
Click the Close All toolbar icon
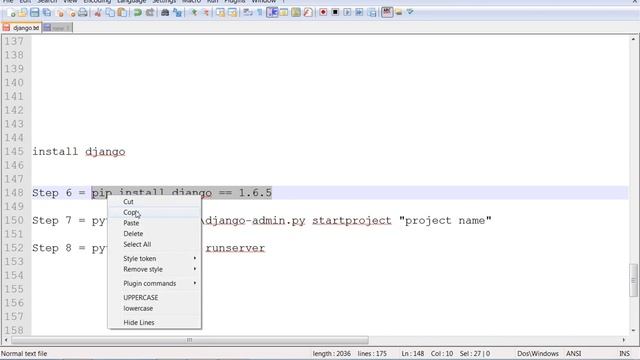71,13
